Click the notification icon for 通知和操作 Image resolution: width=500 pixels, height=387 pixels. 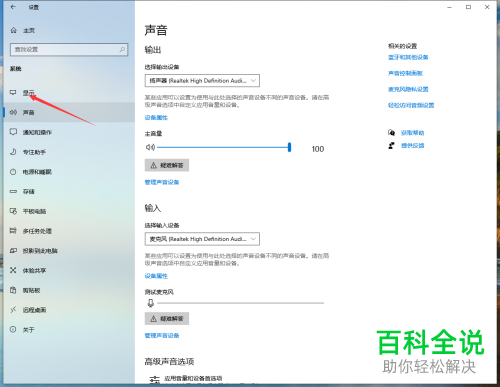(13, 132)
